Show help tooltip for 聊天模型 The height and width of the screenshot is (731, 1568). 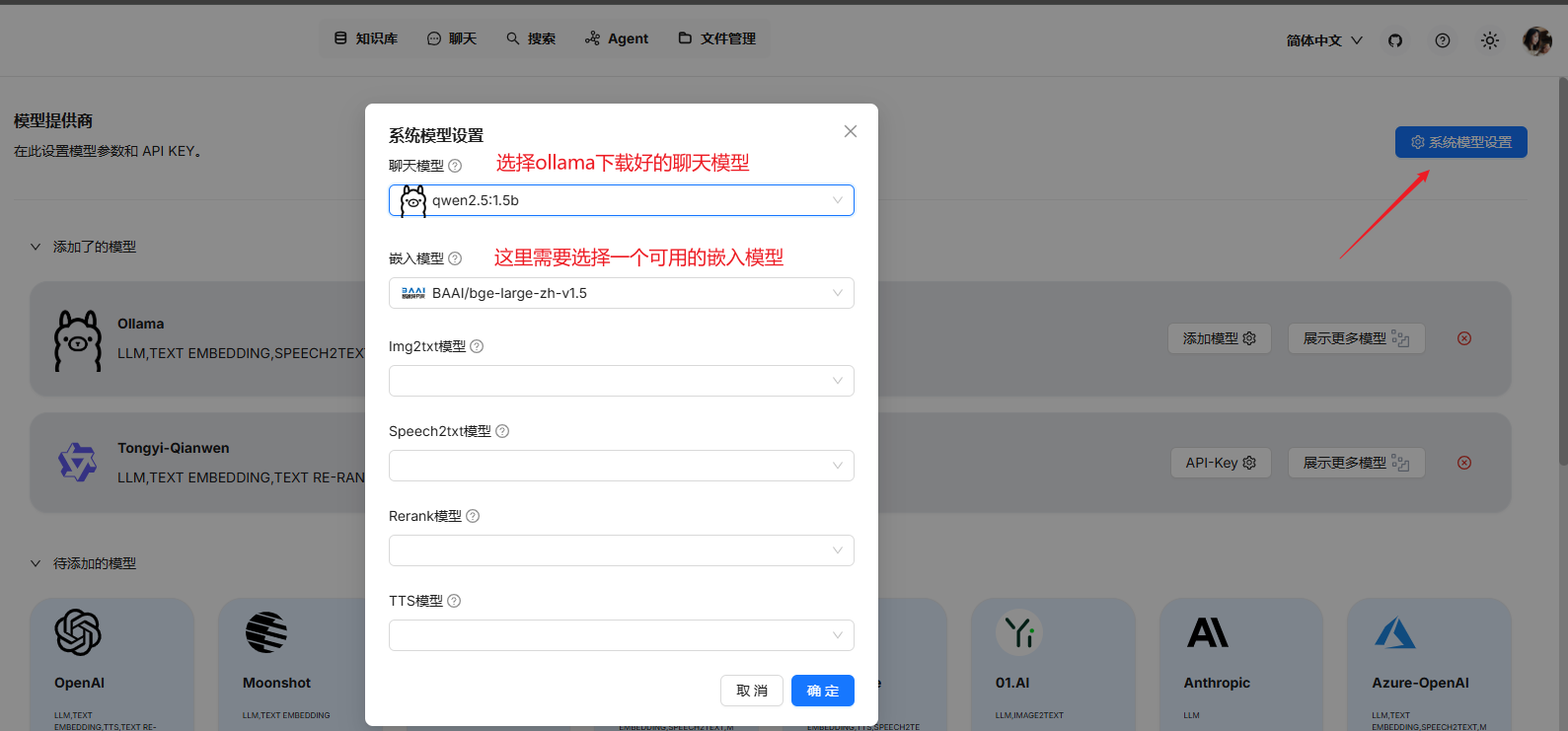click(x=455, y=166)
